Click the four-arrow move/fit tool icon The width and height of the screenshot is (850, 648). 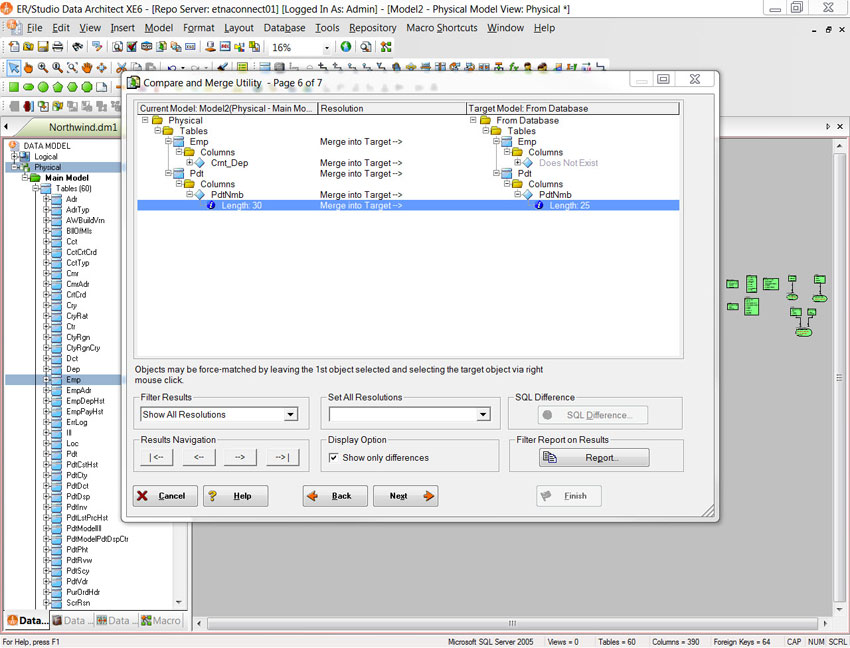[101, 68]
